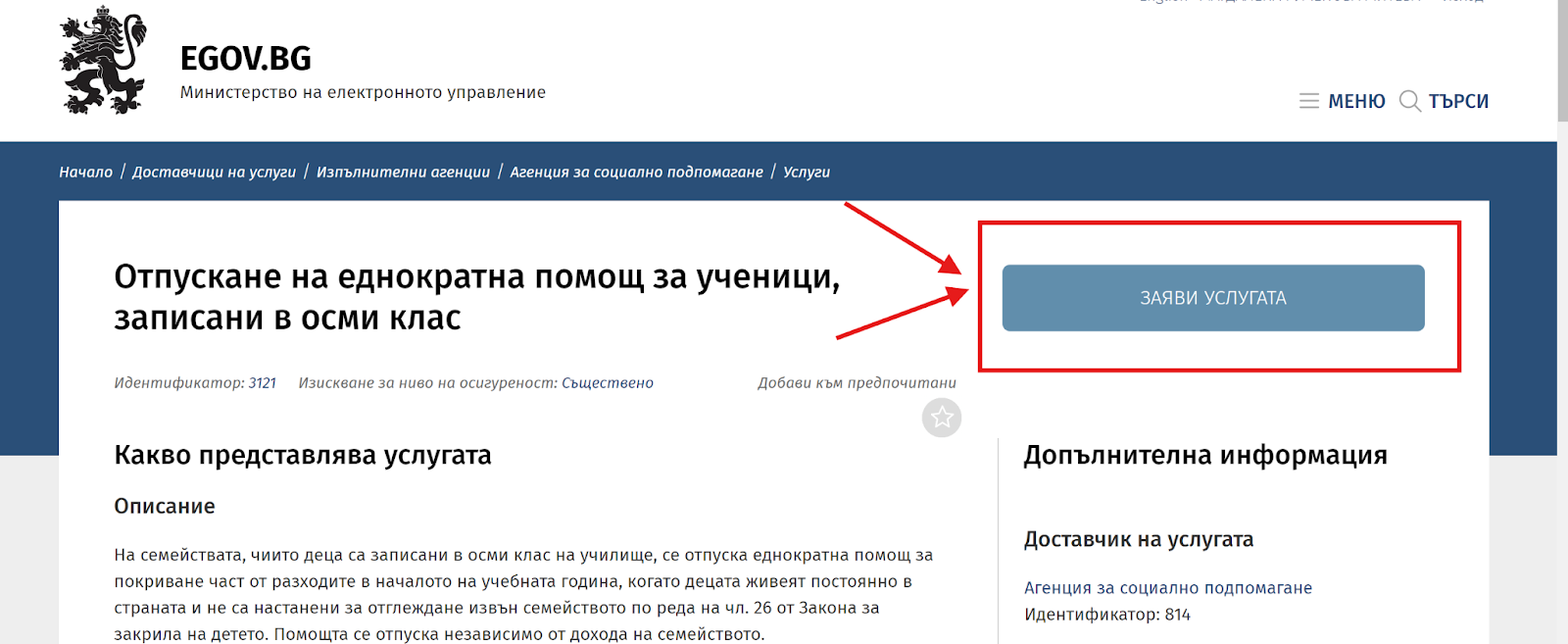This screenshot has width=1568, height=644.
Task: Click the Съществено assurance level link
Action: click(x=608, y=383)
